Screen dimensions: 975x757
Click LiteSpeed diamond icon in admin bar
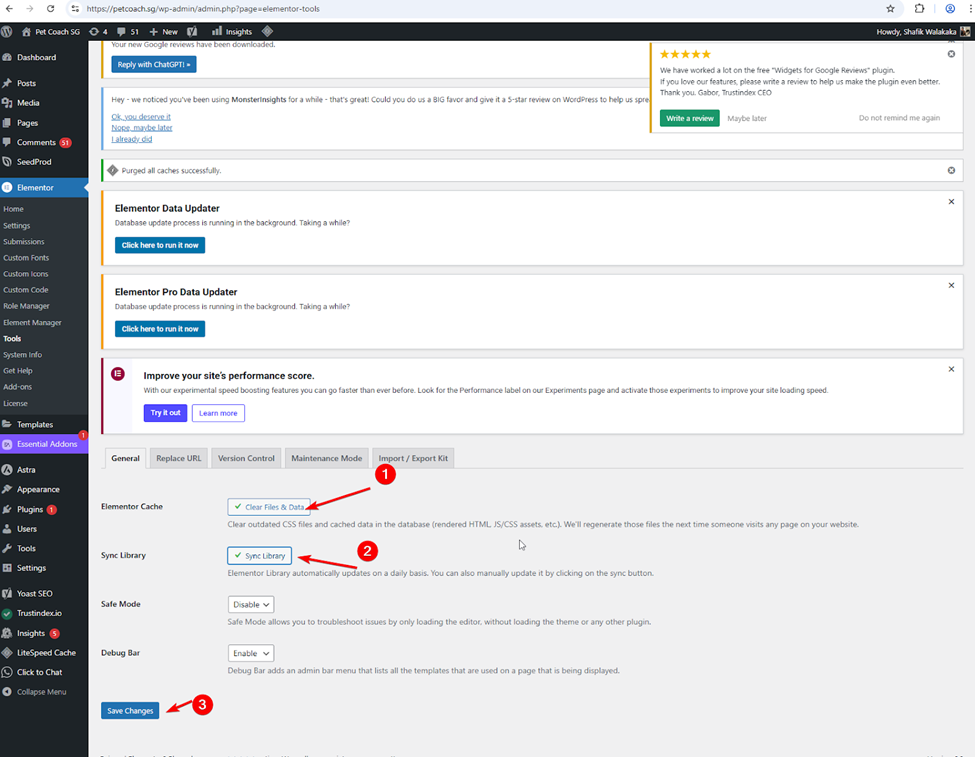click(267, 32)
